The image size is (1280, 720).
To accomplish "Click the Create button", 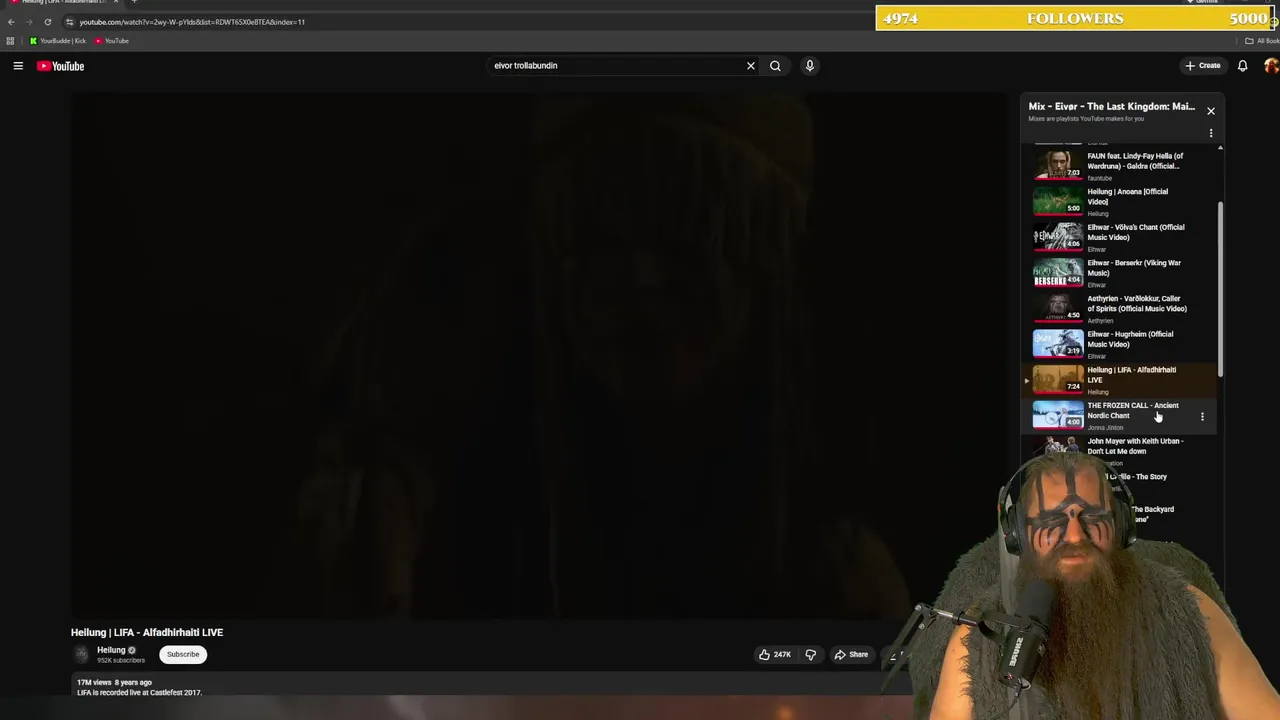I will [1203, 66].
